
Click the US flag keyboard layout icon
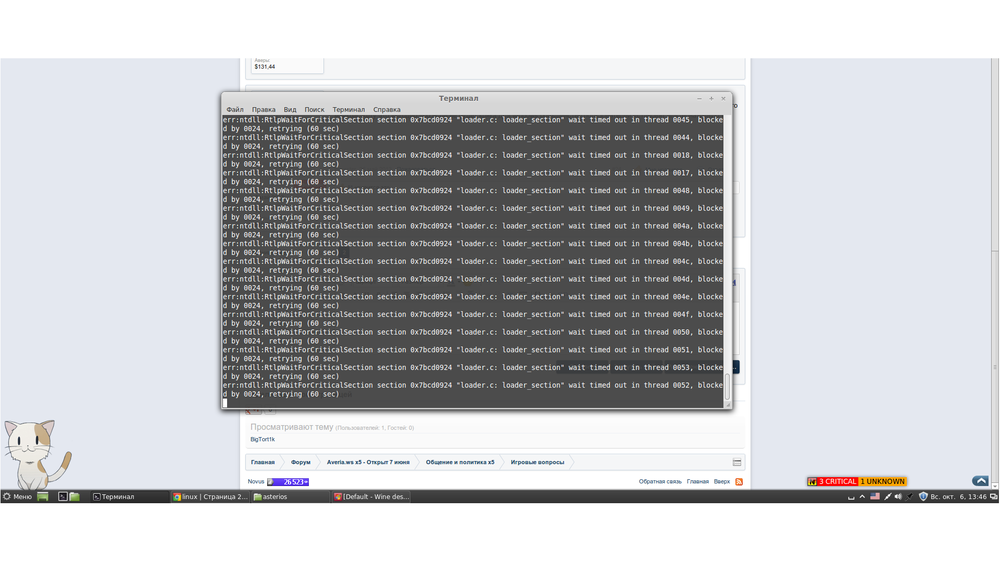click(874, 497)
